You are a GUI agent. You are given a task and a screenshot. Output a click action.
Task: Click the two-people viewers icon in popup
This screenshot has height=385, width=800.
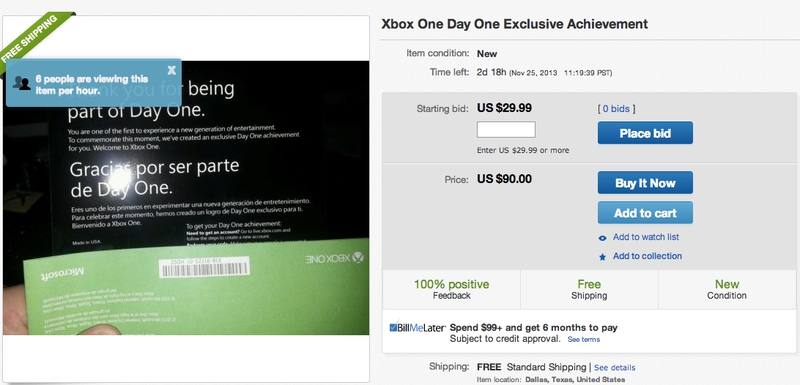(22, 83)
